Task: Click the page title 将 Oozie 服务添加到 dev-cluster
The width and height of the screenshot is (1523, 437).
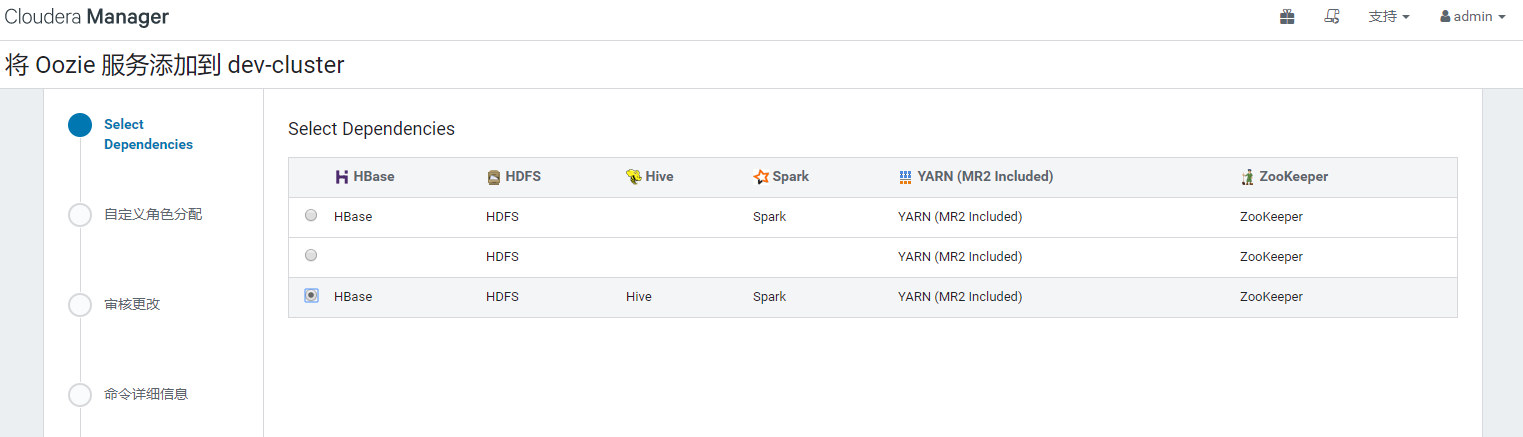Action: (x=175, y=66)
